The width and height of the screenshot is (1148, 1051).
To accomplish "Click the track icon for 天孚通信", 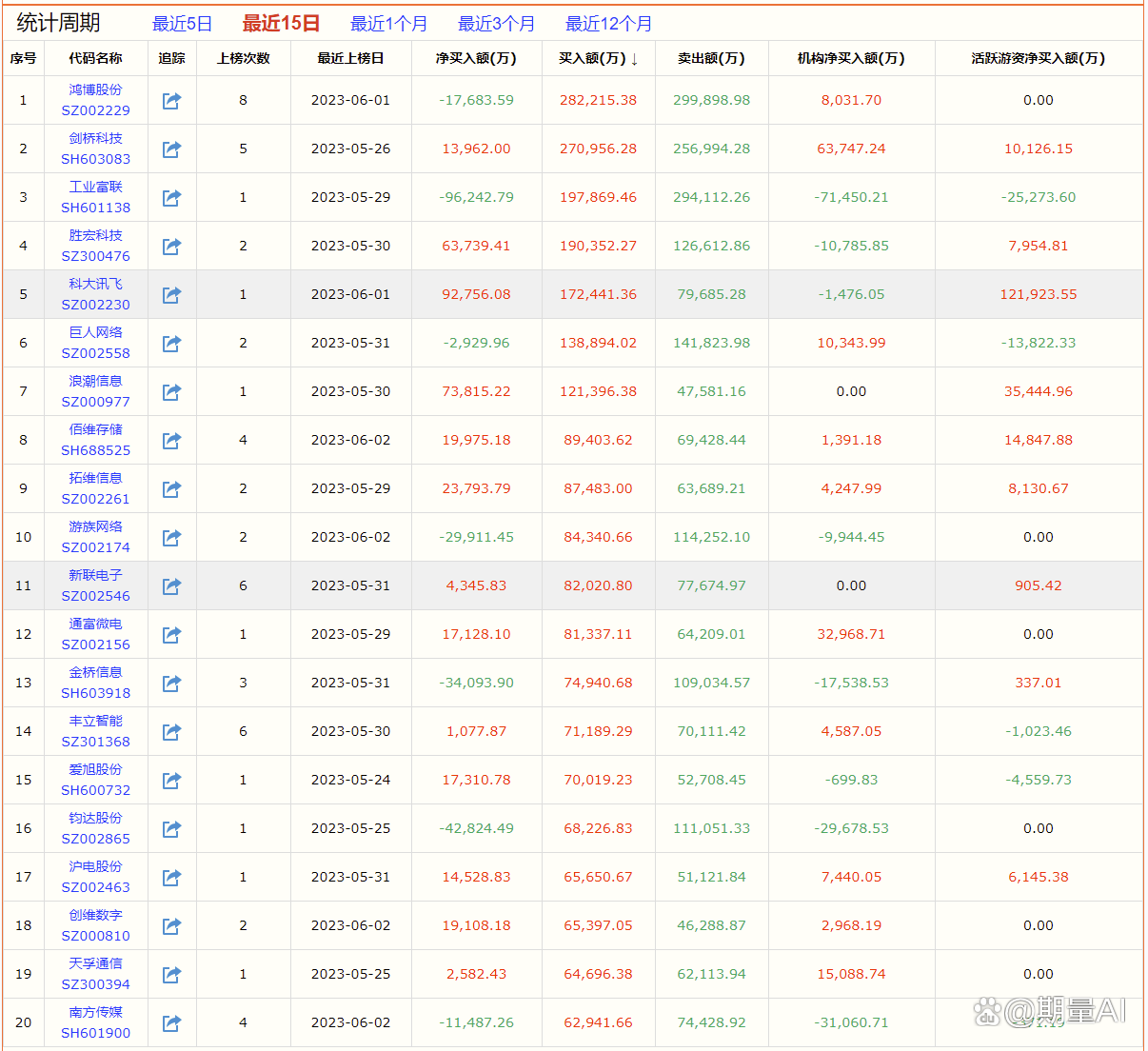I will pos(171,975).
